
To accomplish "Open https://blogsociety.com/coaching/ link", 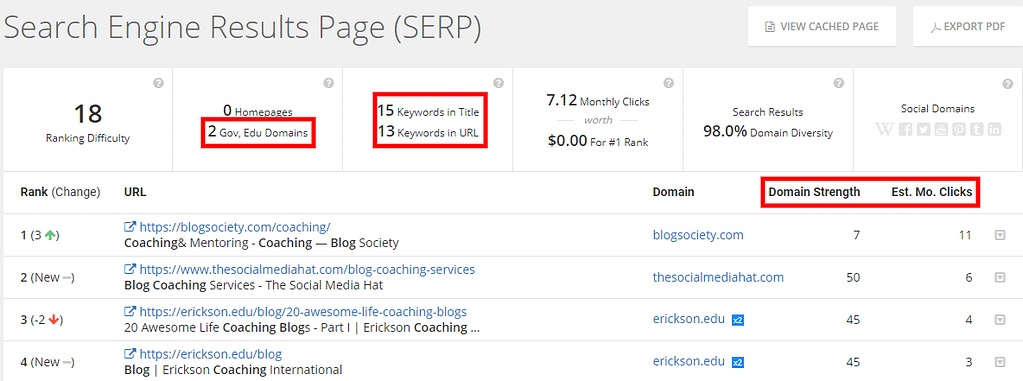I will pos(236,227).
